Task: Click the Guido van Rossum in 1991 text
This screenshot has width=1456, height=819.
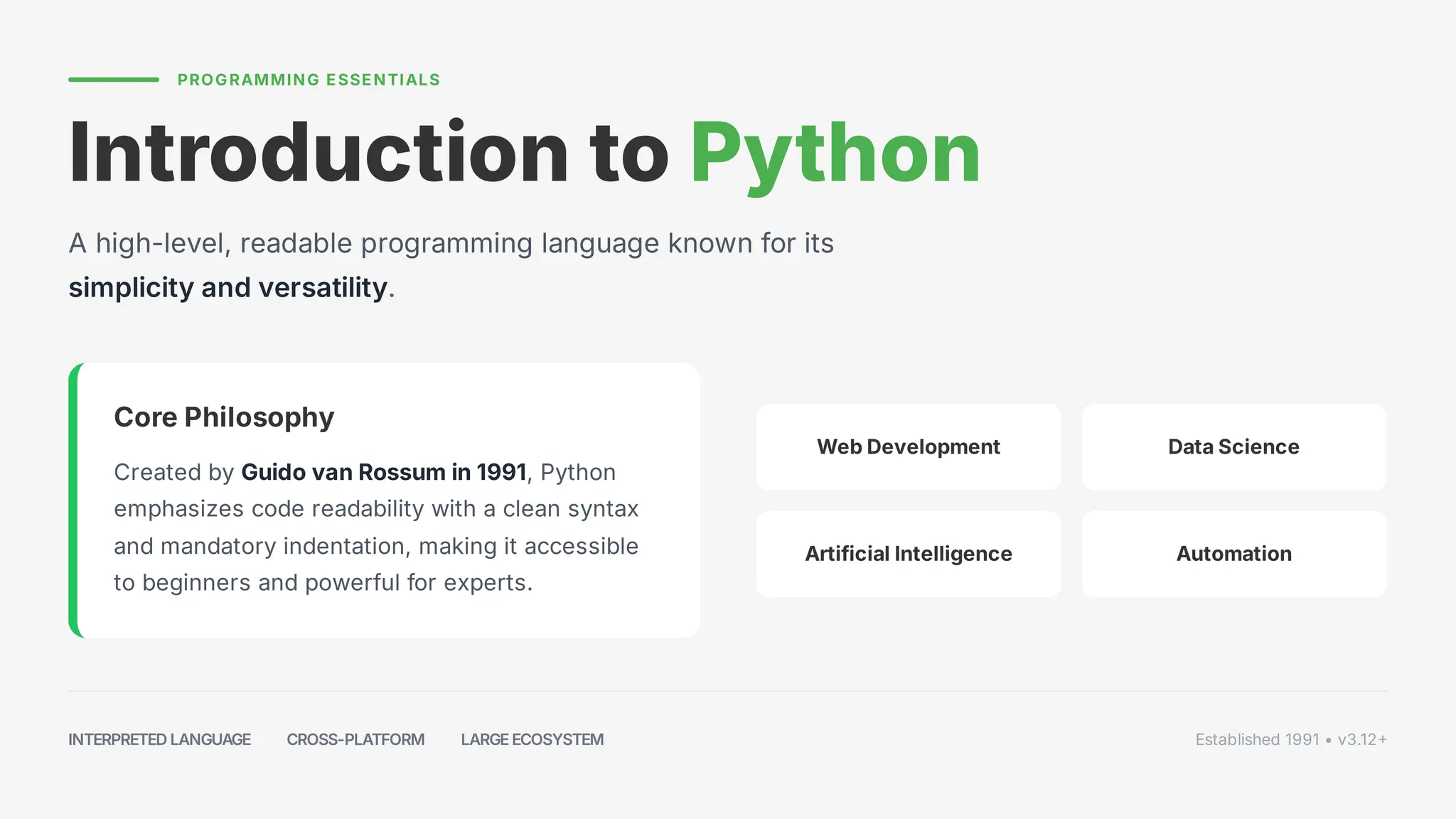Action: coord(384,472)
